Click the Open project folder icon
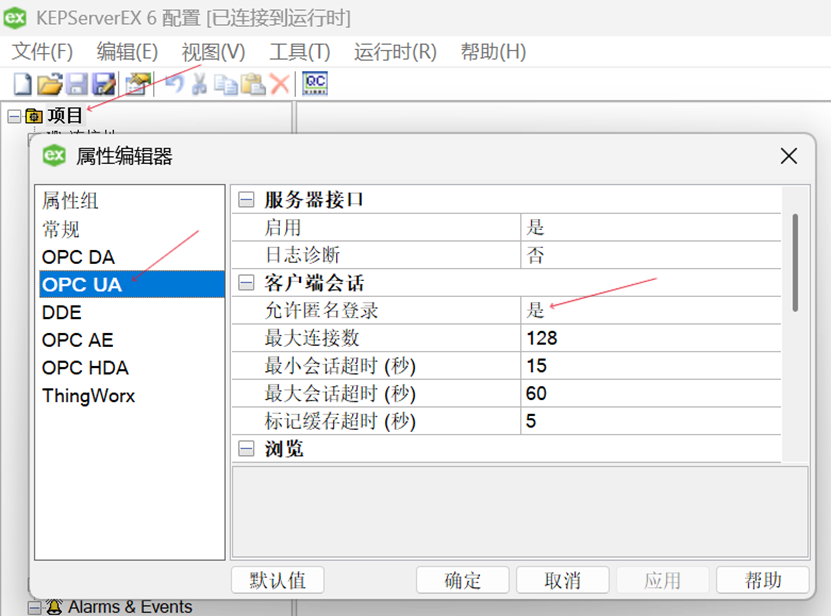This screenshot has height=616, width=831. click(x=50, y=84)
